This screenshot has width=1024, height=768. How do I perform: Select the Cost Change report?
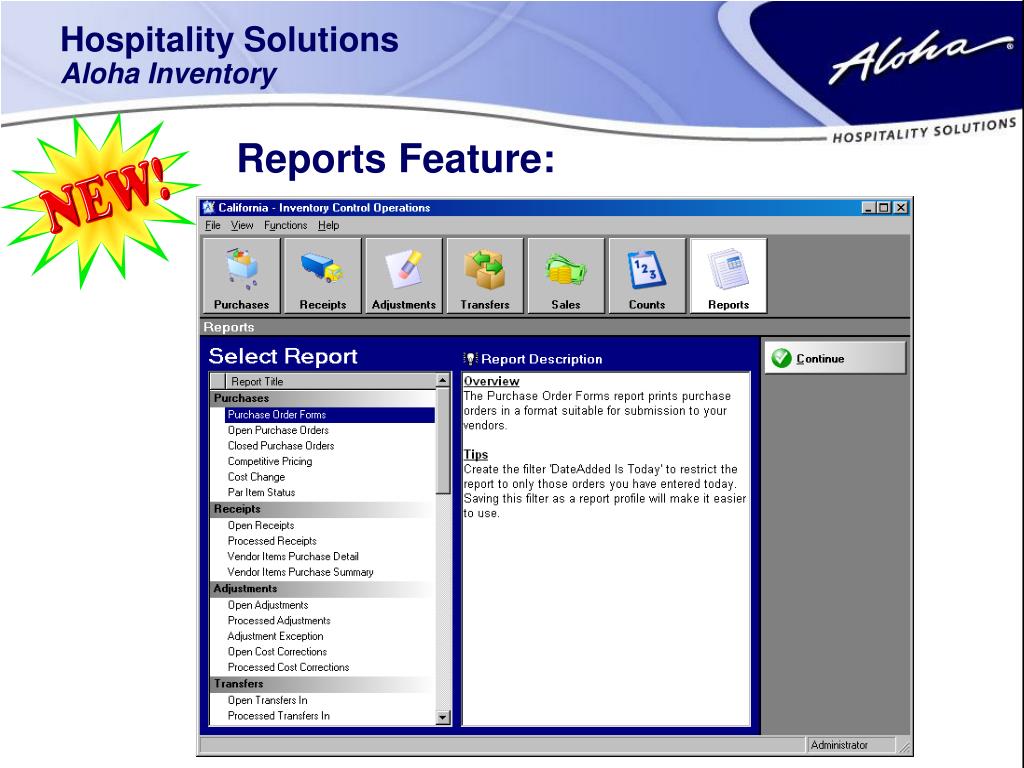(256, 477)
